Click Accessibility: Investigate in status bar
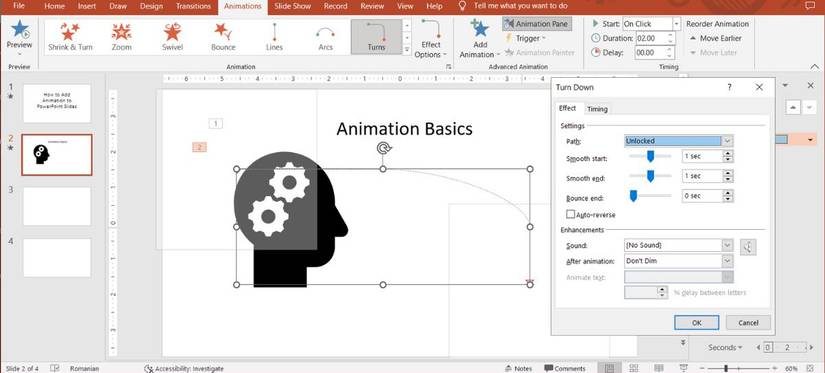The image size is (825, 373). tap(184, 368)
